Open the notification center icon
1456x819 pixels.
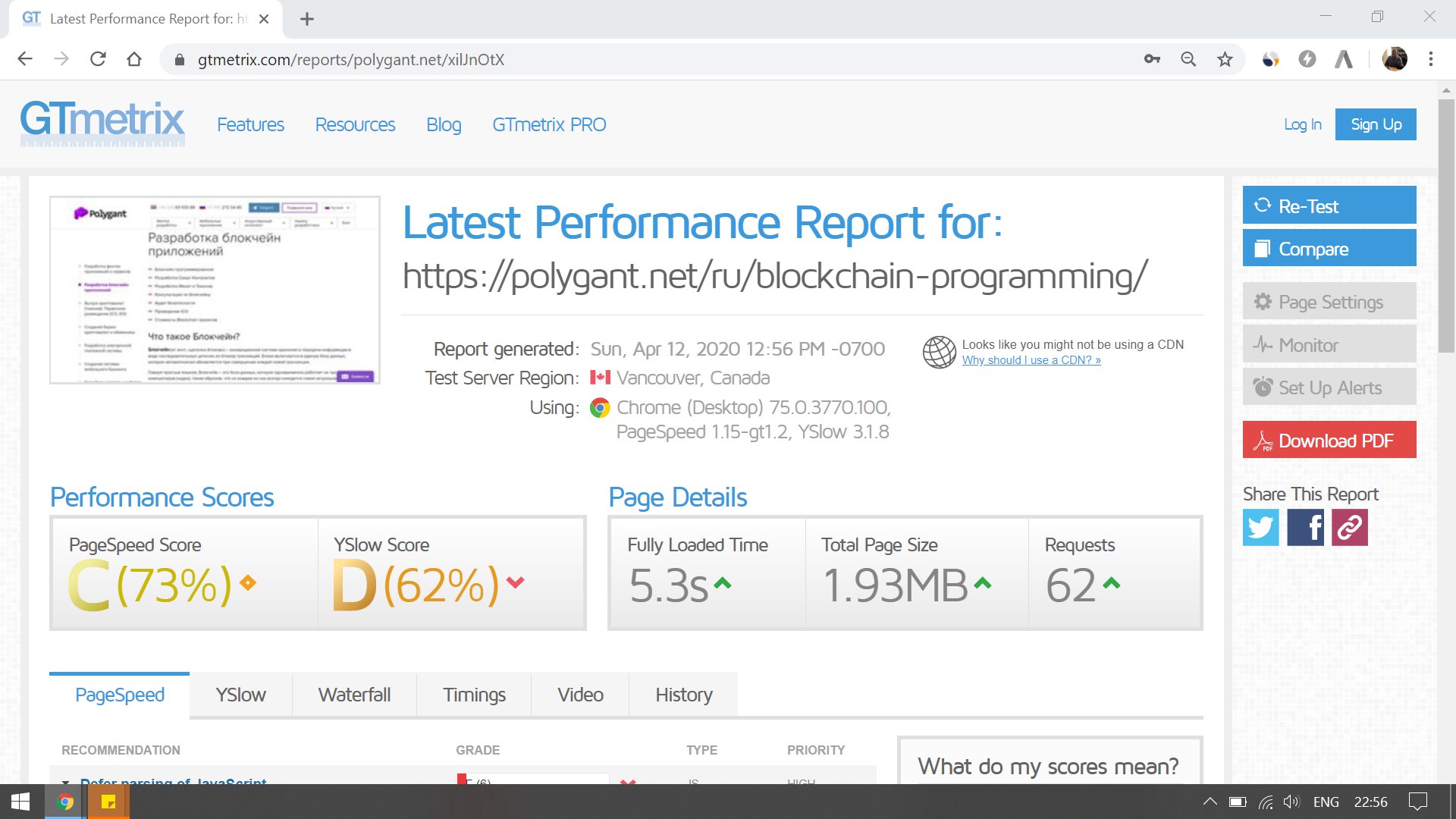pyautogui.click(x=1417, y=802)
